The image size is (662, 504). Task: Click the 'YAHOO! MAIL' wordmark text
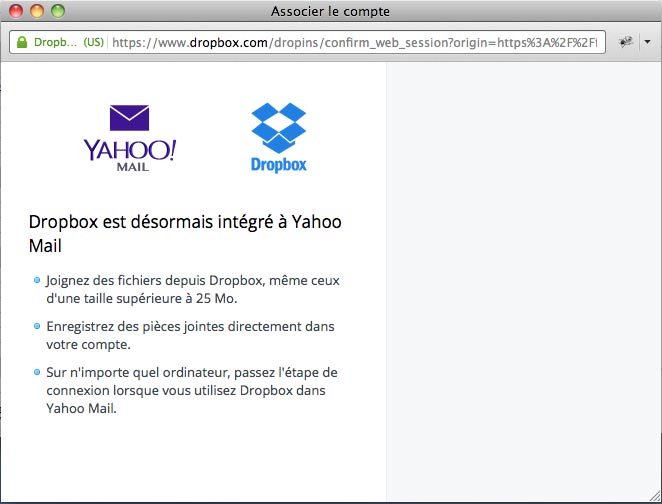pos(129,155)
